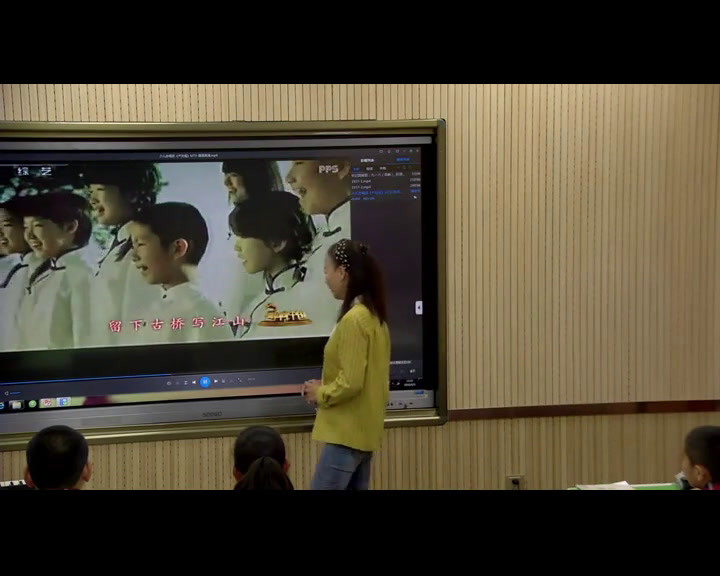The width and height of the screenshot is (720, 576).
Task: Click the volume speaker icon
Action: click(6, 393)
